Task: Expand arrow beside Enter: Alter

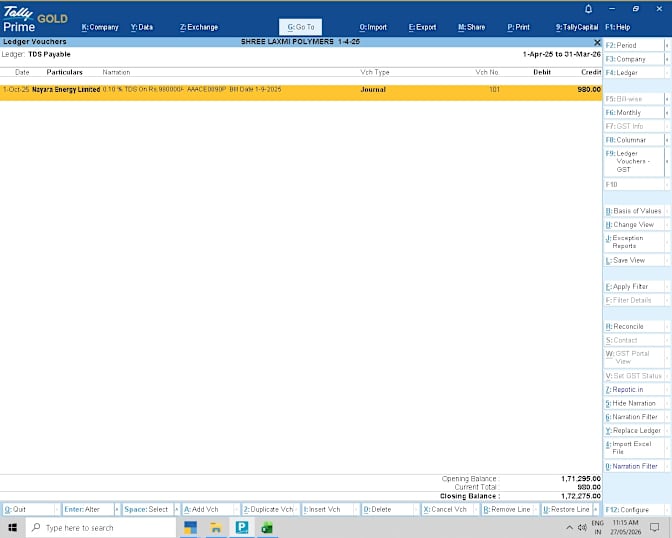Action: (x=117, y=509)
